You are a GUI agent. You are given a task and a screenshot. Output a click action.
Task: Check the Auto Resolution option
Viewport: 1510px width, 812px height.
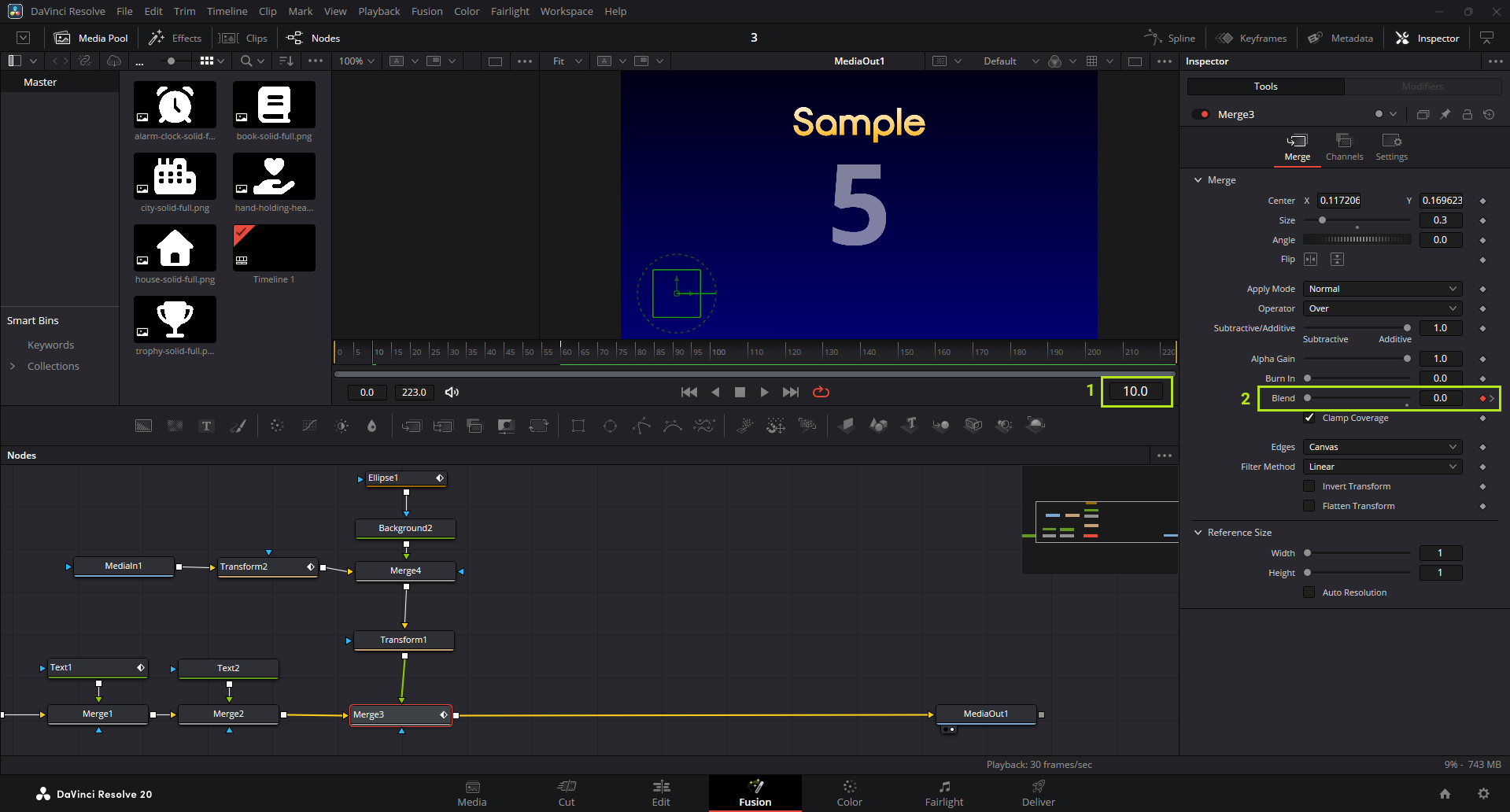tap(1309, 592)
